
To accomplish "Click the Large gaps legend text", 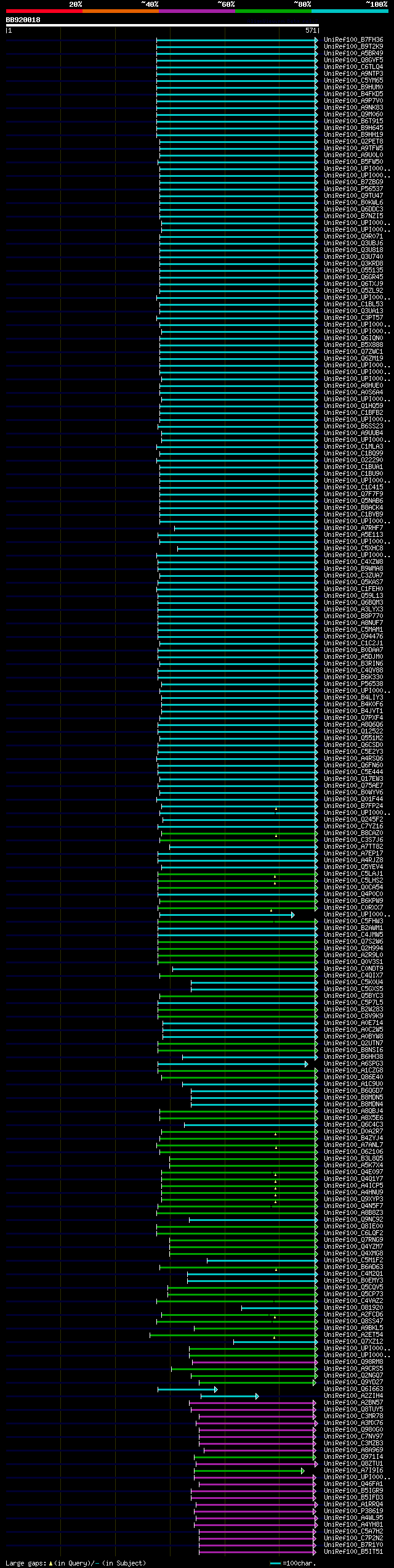I will click(x=76, y=1562).
